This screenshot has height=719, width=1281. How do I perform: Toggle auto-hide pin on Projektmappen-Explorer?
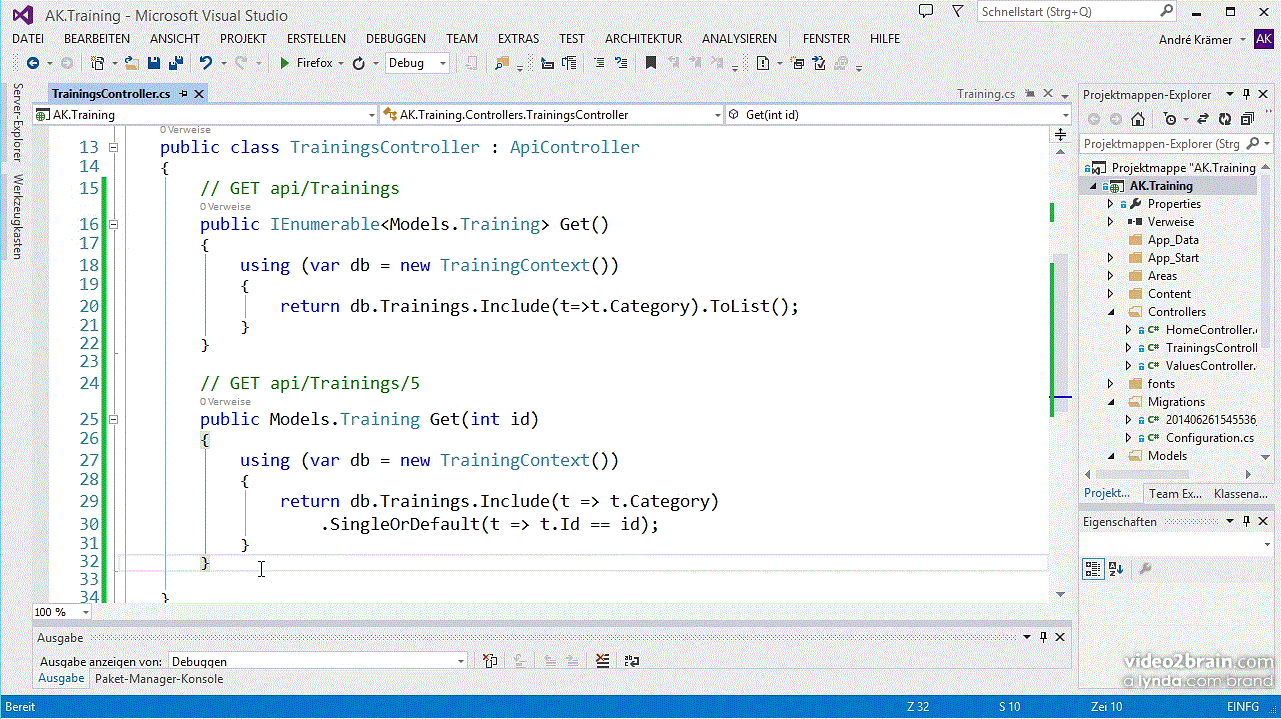pos(1247,95)
